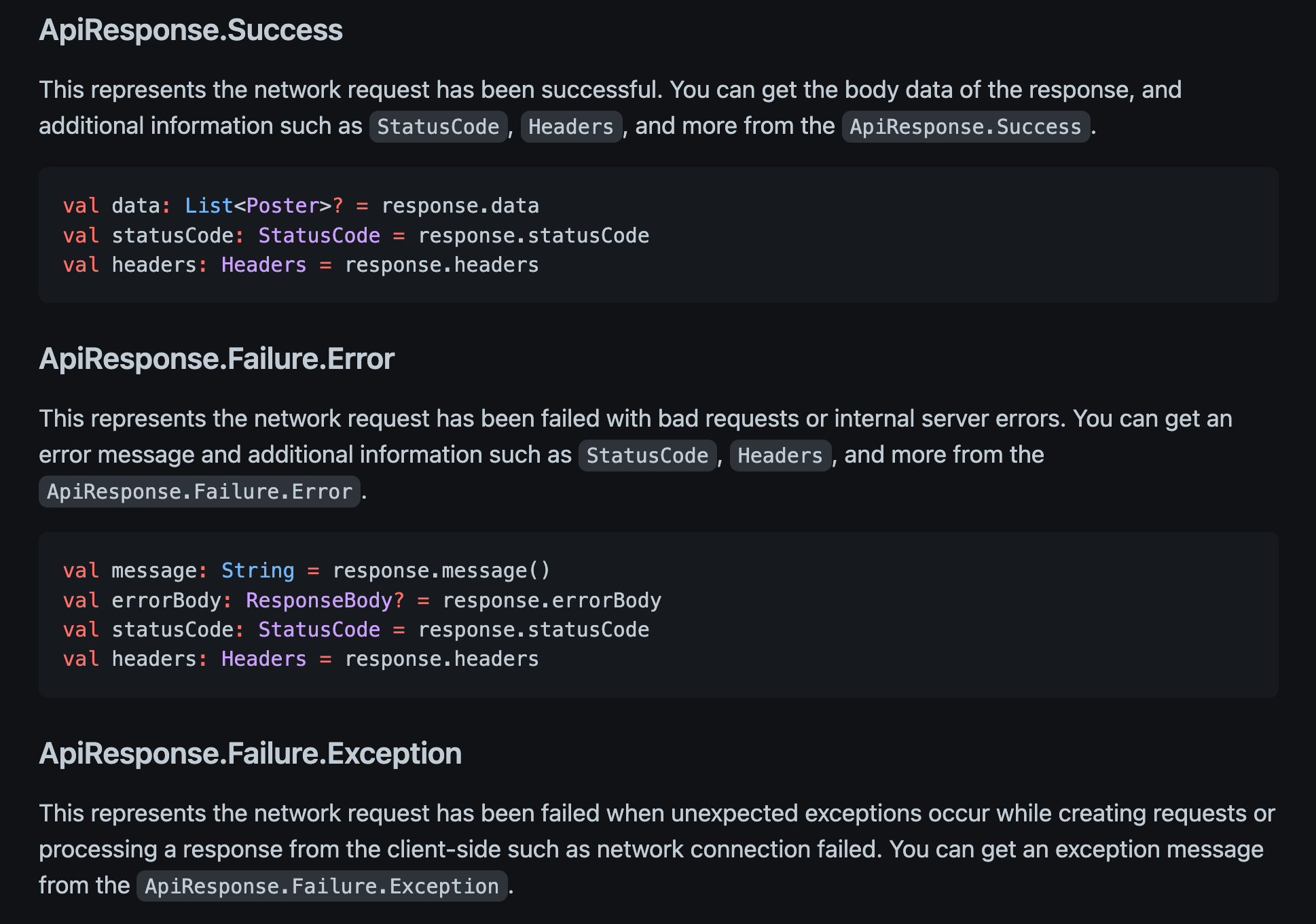Click response.errorBody in the second code block

552,601
